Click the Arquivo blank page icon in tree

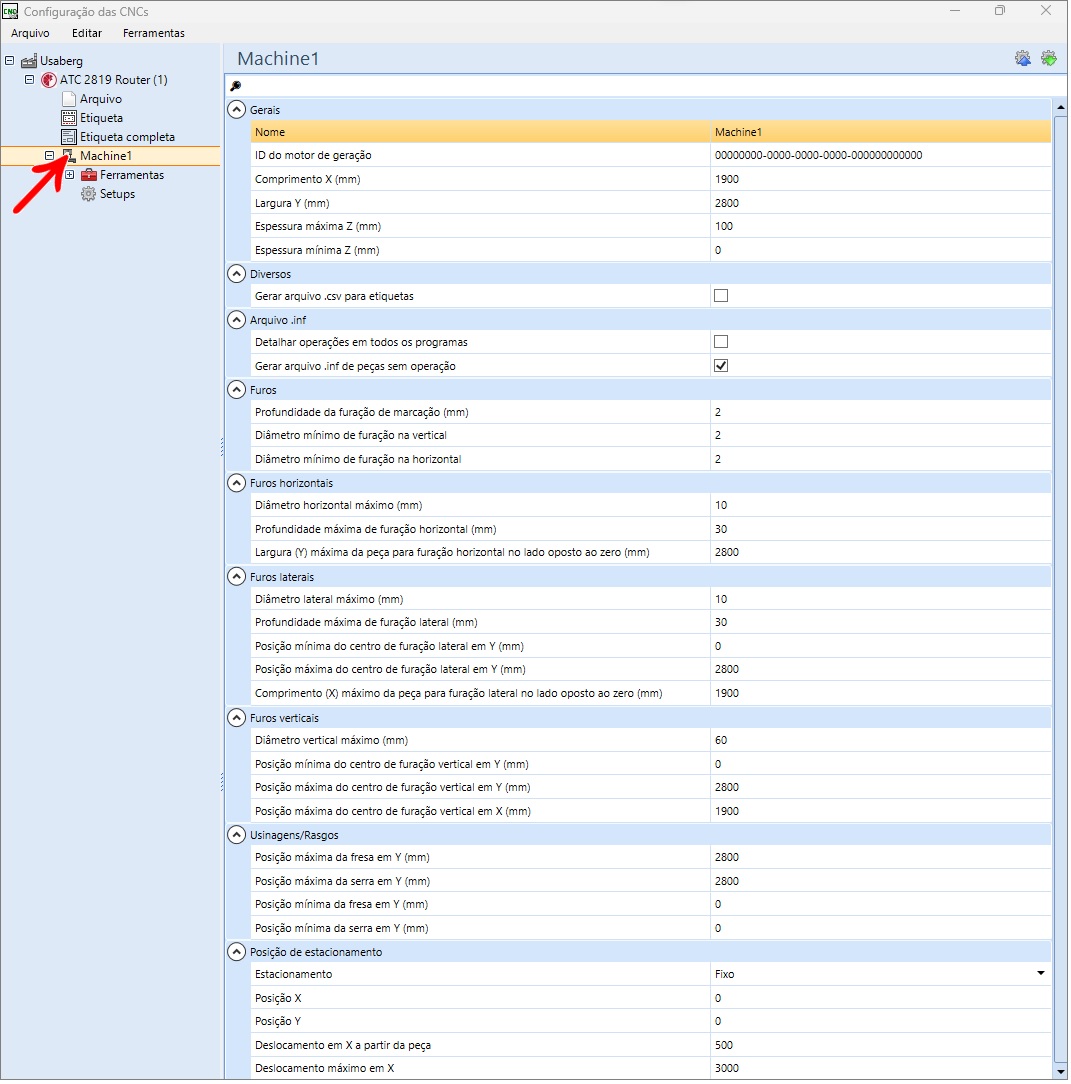point(69,99)
